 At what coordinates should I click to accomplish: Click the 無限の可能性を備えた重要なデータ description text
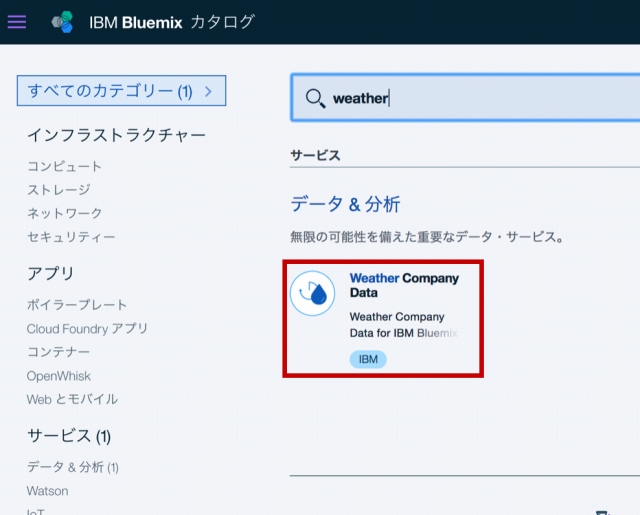(427, 237)
